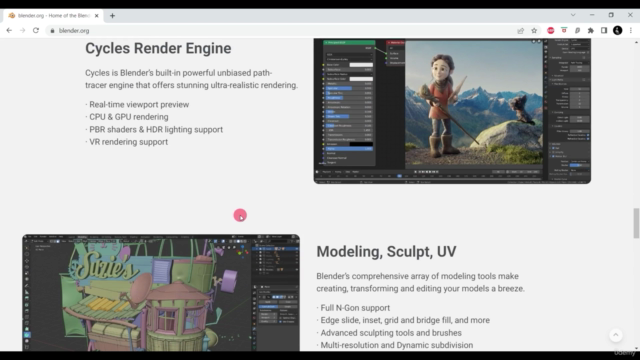This screenshot has width=640, height=360.
Task: Share this page using the share icon
Action: click(x=520, y=31)
